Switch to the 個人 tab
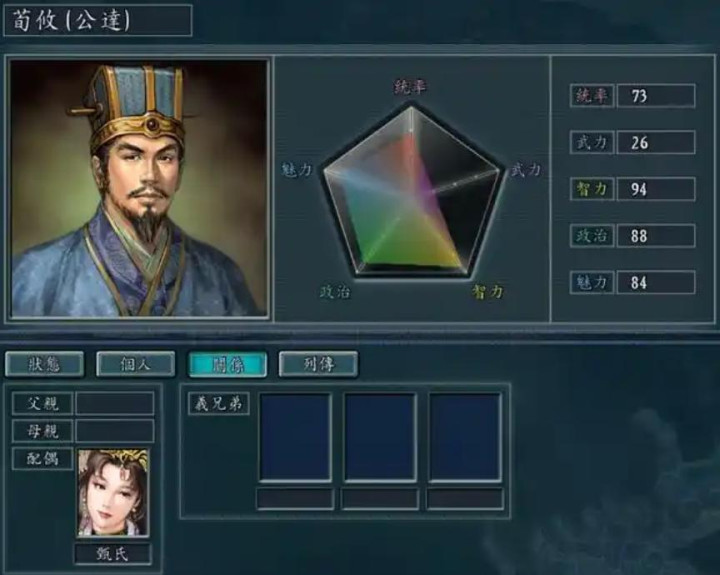Screen dimensions: 720x575 (x=135, y=364)
